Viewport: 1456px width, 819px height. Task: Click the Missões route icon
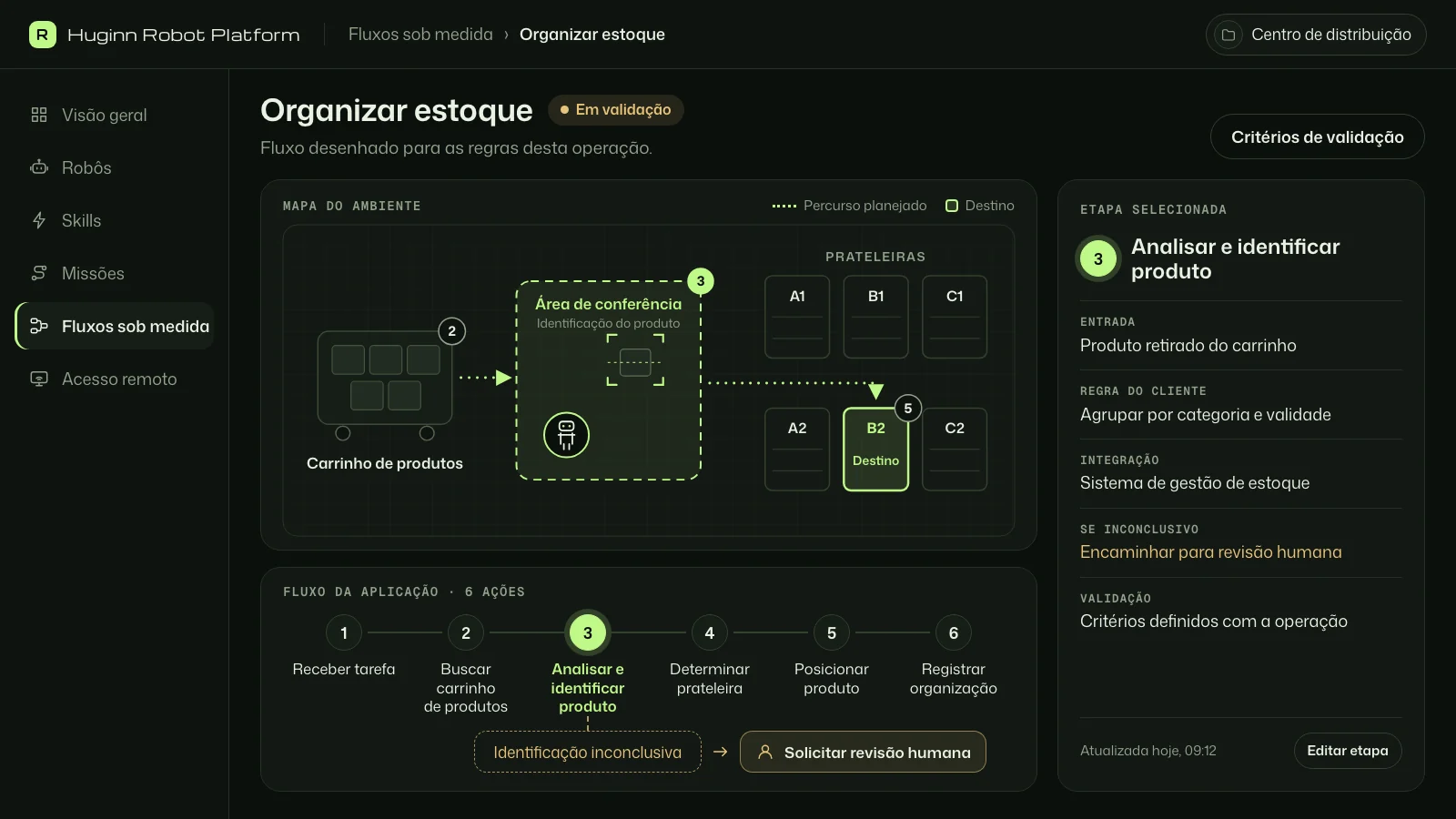click(38, 273)
